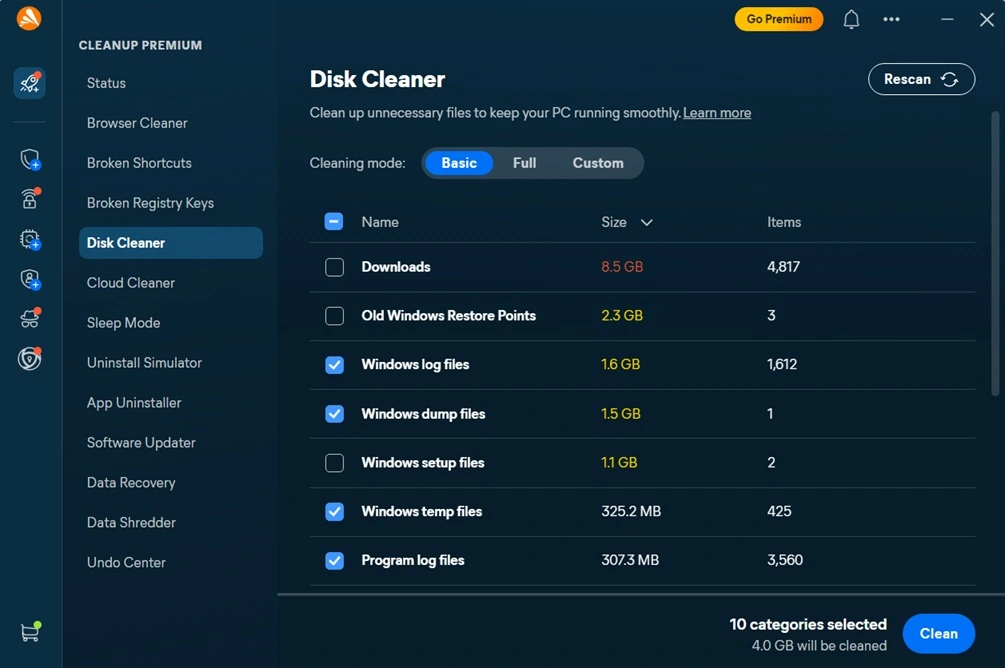1005x668 pixels.
Task: Open Data Shredder
Action: click(x=131, y=522)
